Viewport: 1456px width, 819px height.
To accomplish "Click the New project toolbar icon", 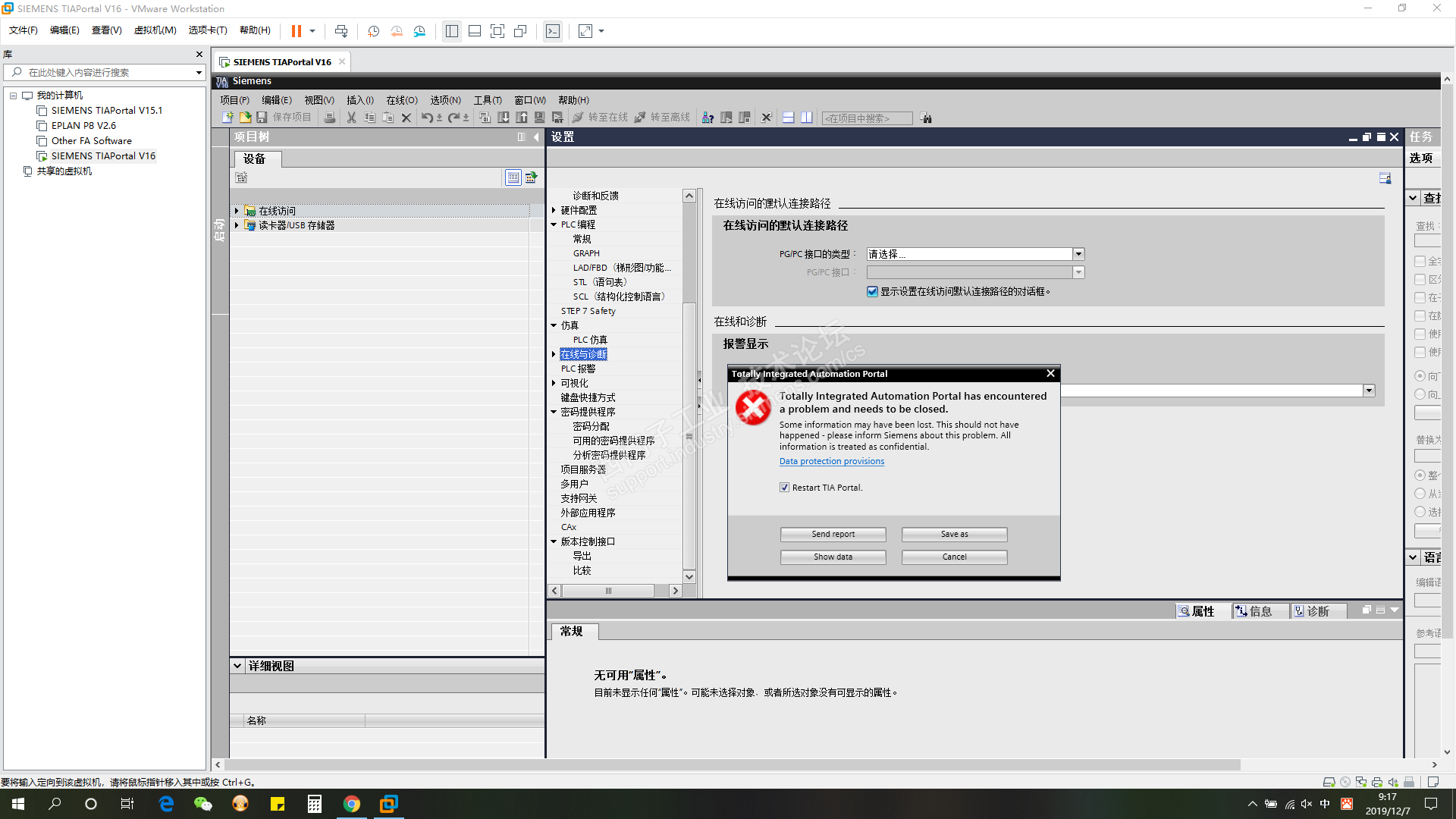I will coord(227,118).
